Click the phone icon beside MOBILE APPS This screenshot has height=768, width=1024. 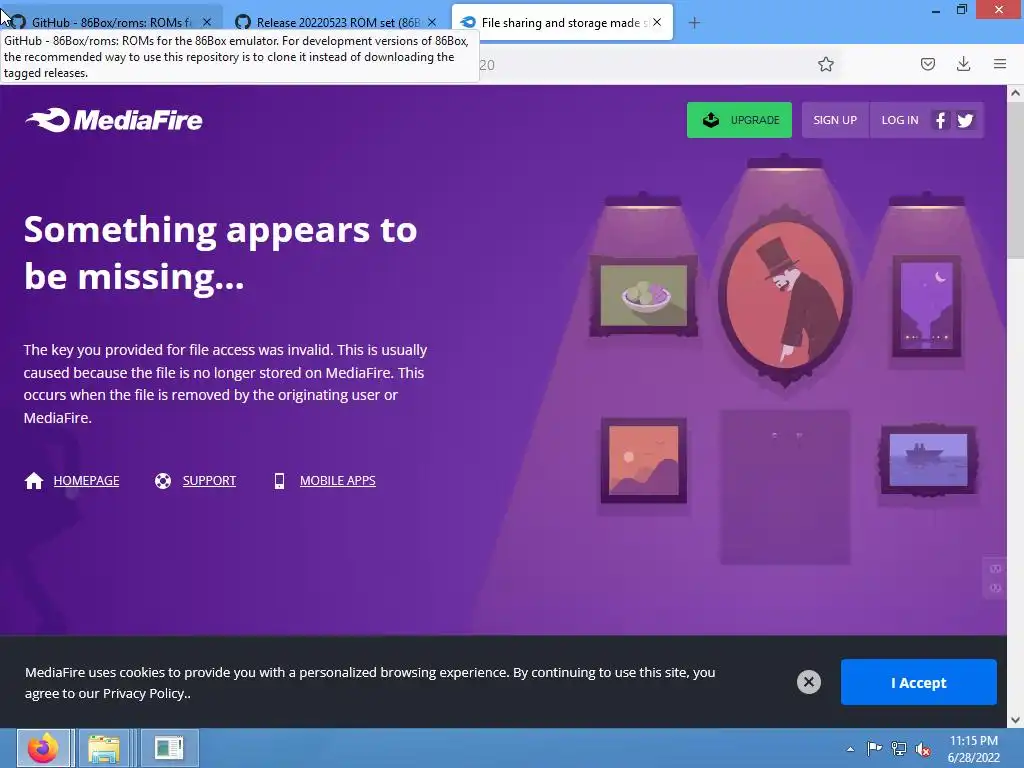280,481
